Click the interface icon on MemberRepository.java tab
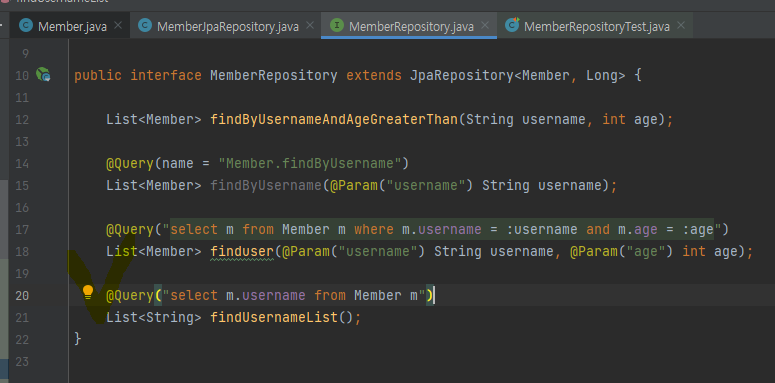Viewport: 775px width, 383px height. click(x=337, y=25)
